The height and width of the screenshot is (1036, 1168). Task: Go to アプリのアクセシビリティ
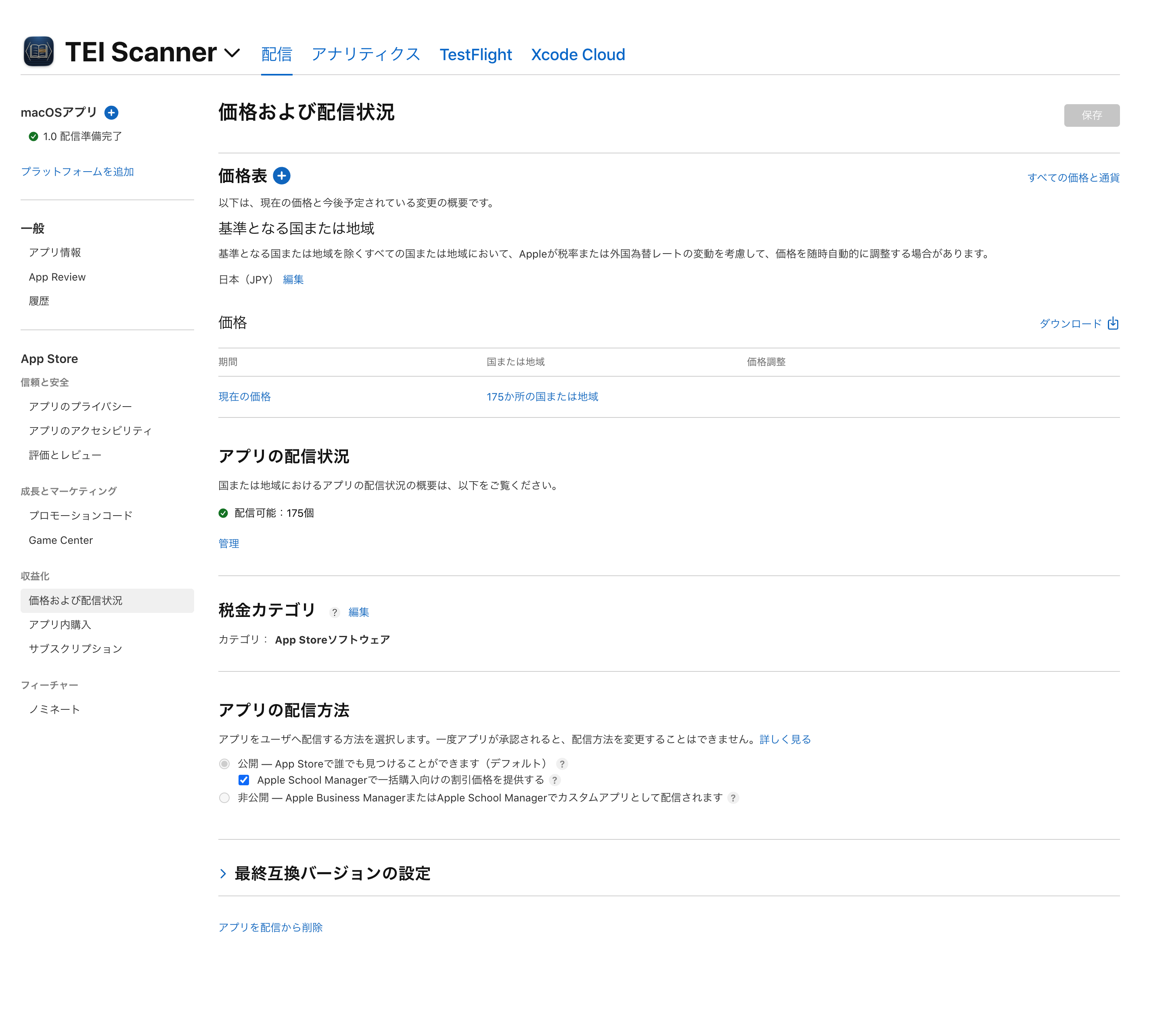coord(90,430)
